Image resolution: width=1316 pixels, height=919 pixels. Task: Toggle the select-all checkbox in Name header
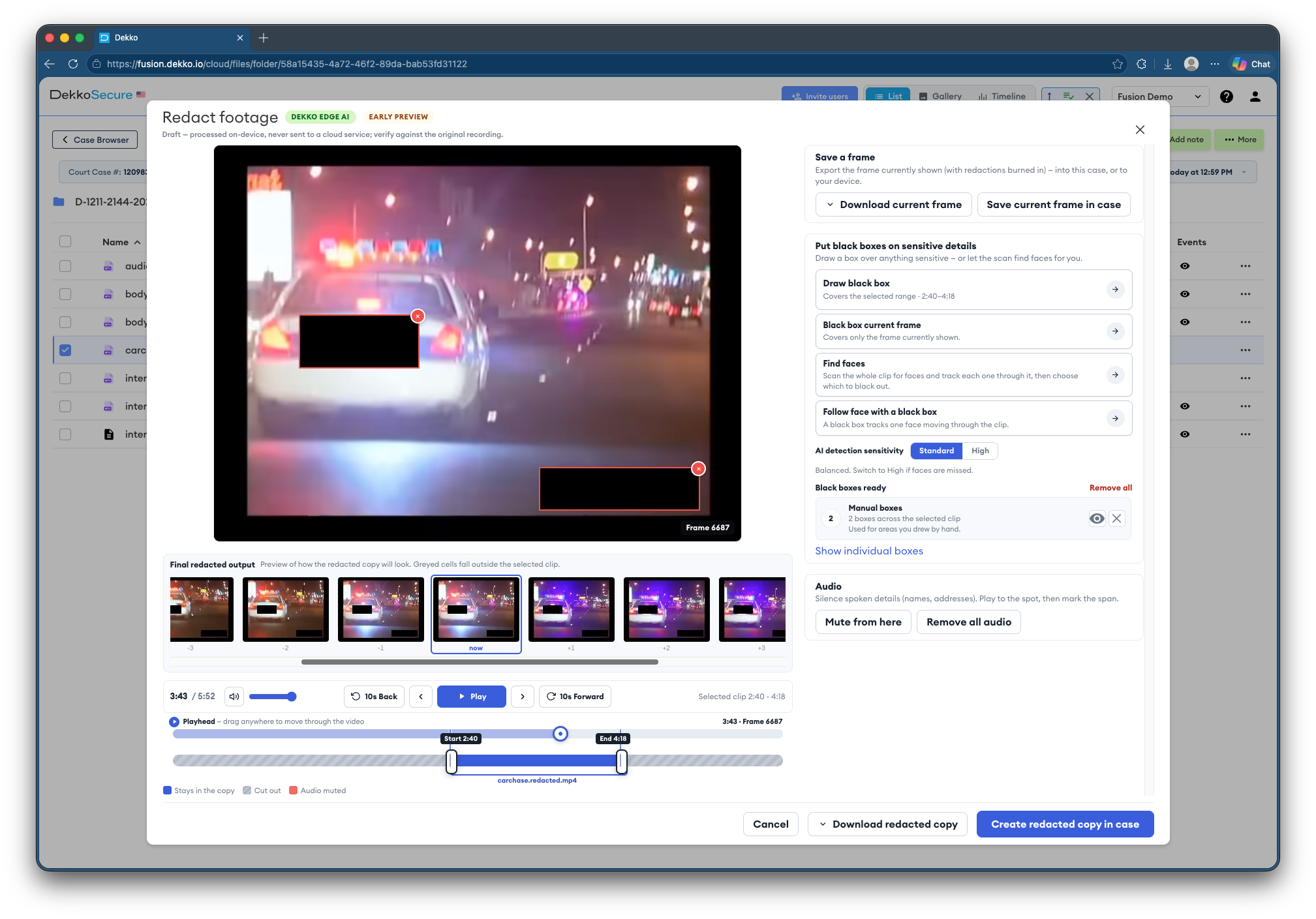click(65, 241)
